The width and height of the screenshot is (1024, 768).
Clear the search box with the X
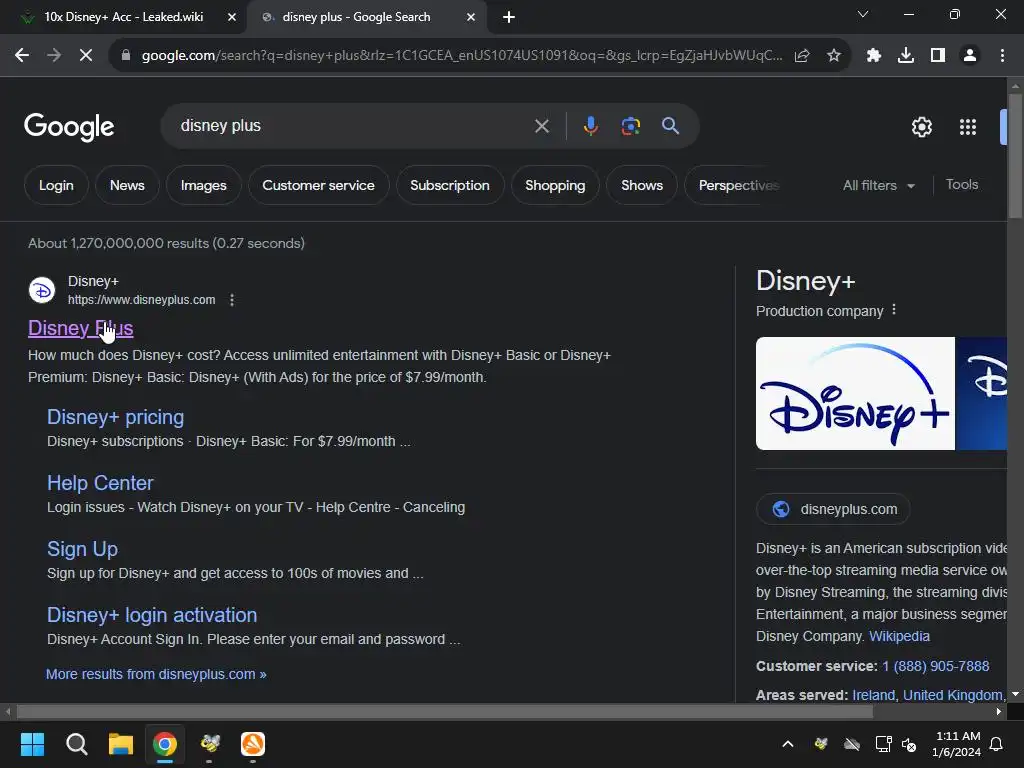[541, 126]
